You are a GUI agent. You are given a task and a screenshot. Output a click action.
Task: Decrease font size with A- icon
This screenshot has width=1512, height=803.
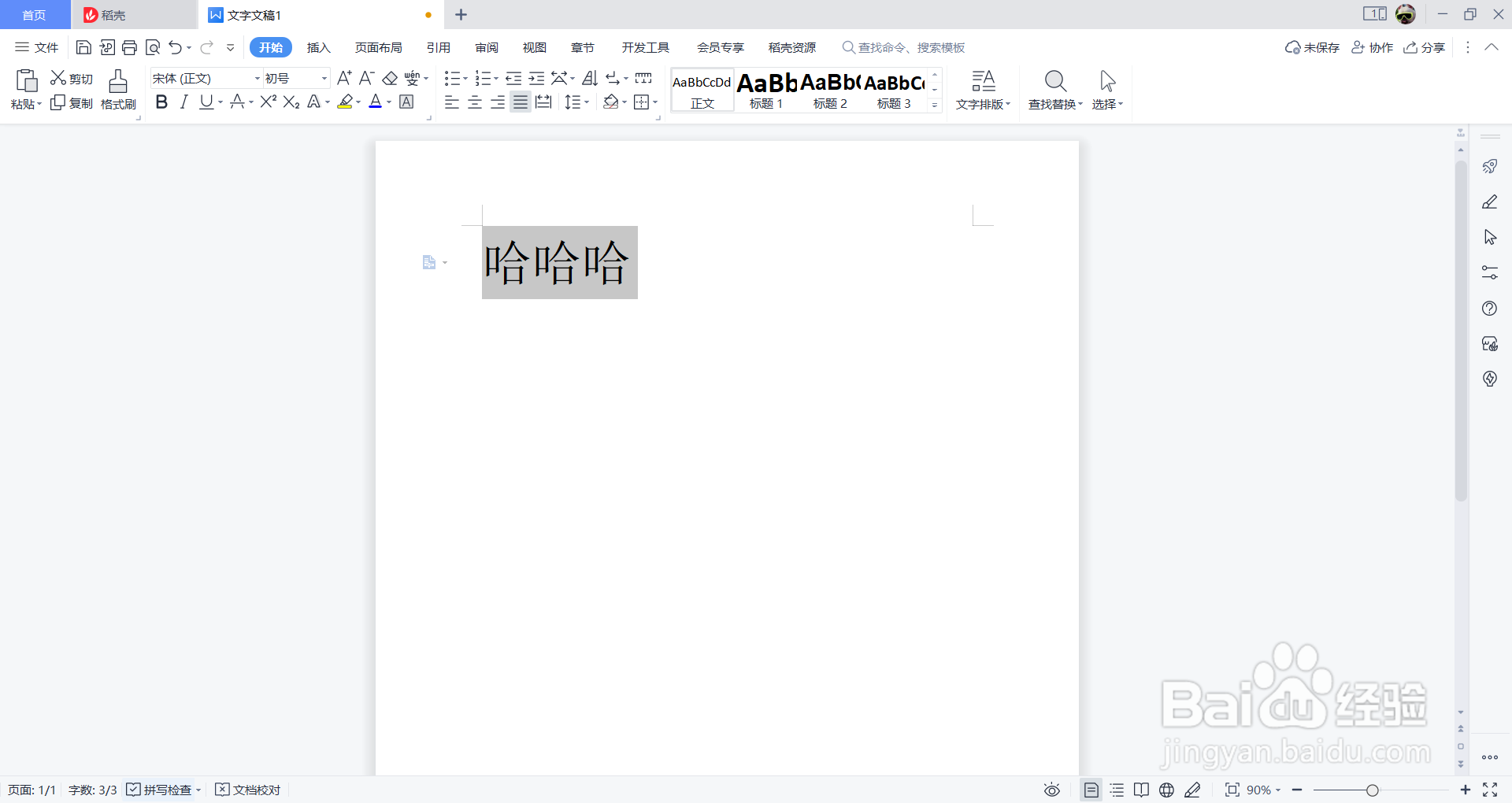tap(366, 78)
